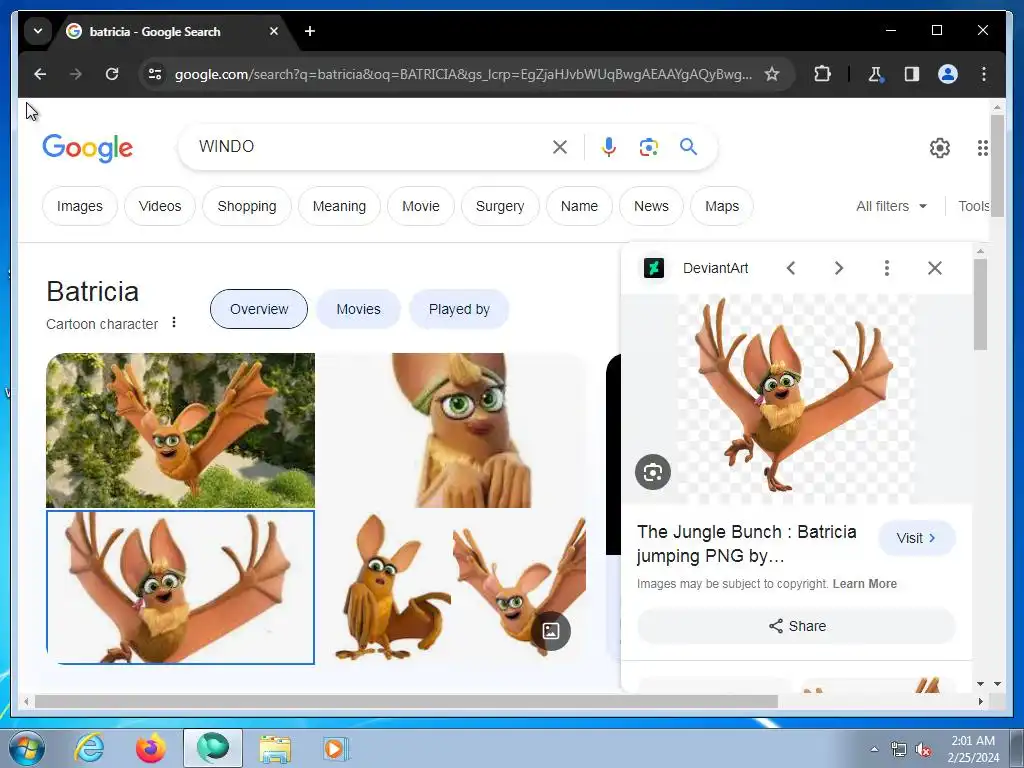Search inside the image with Lens overlay
The width and height of the screenshot is (1024, 768).
tap(653, 472)
